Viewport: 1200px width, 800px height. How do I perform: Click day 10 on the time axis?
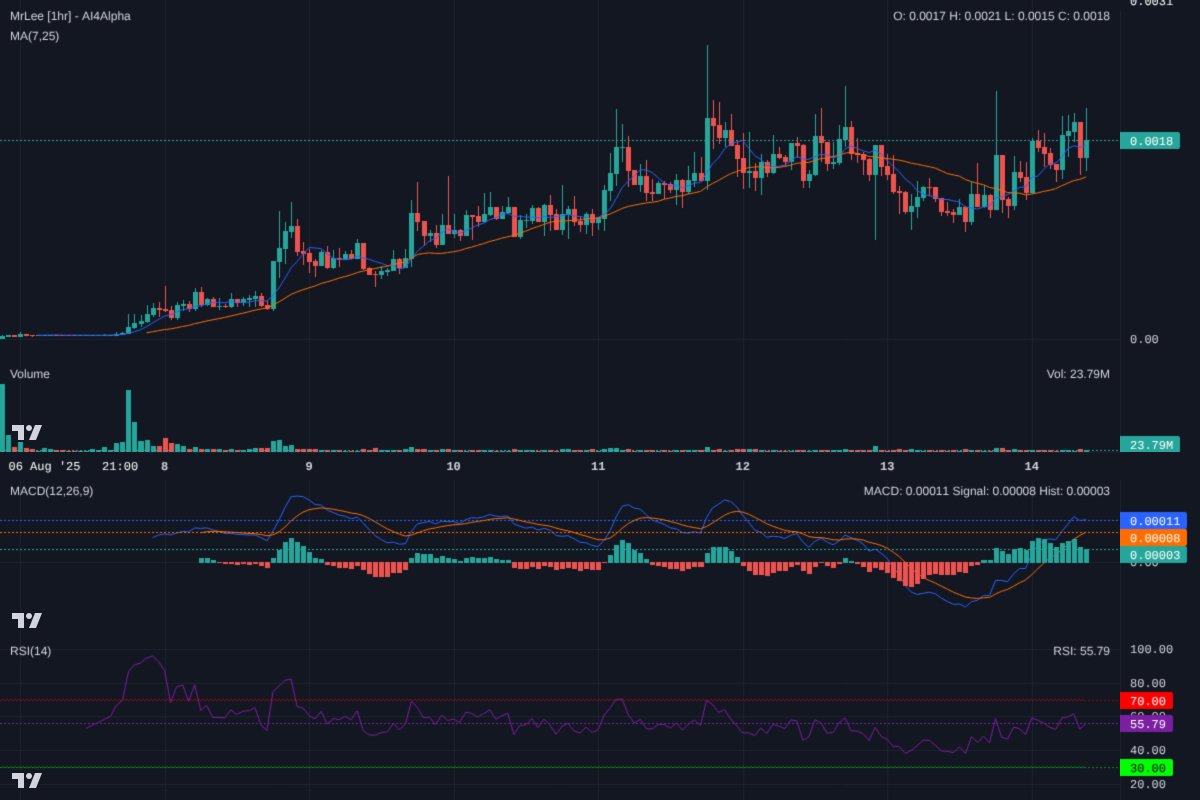pos(453,466)
